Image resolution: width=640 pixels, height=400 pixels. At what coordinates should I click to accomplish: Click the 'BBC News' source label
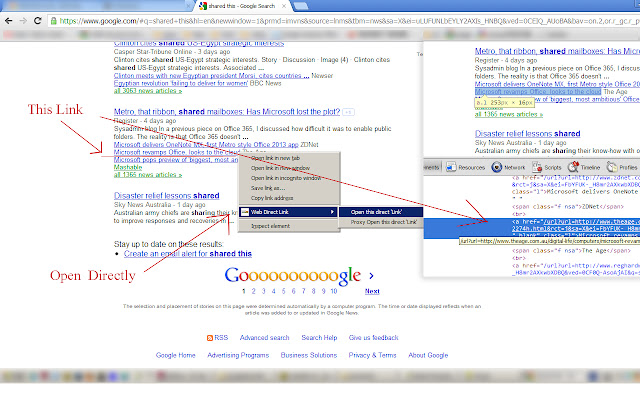click(x=265, y=83)
